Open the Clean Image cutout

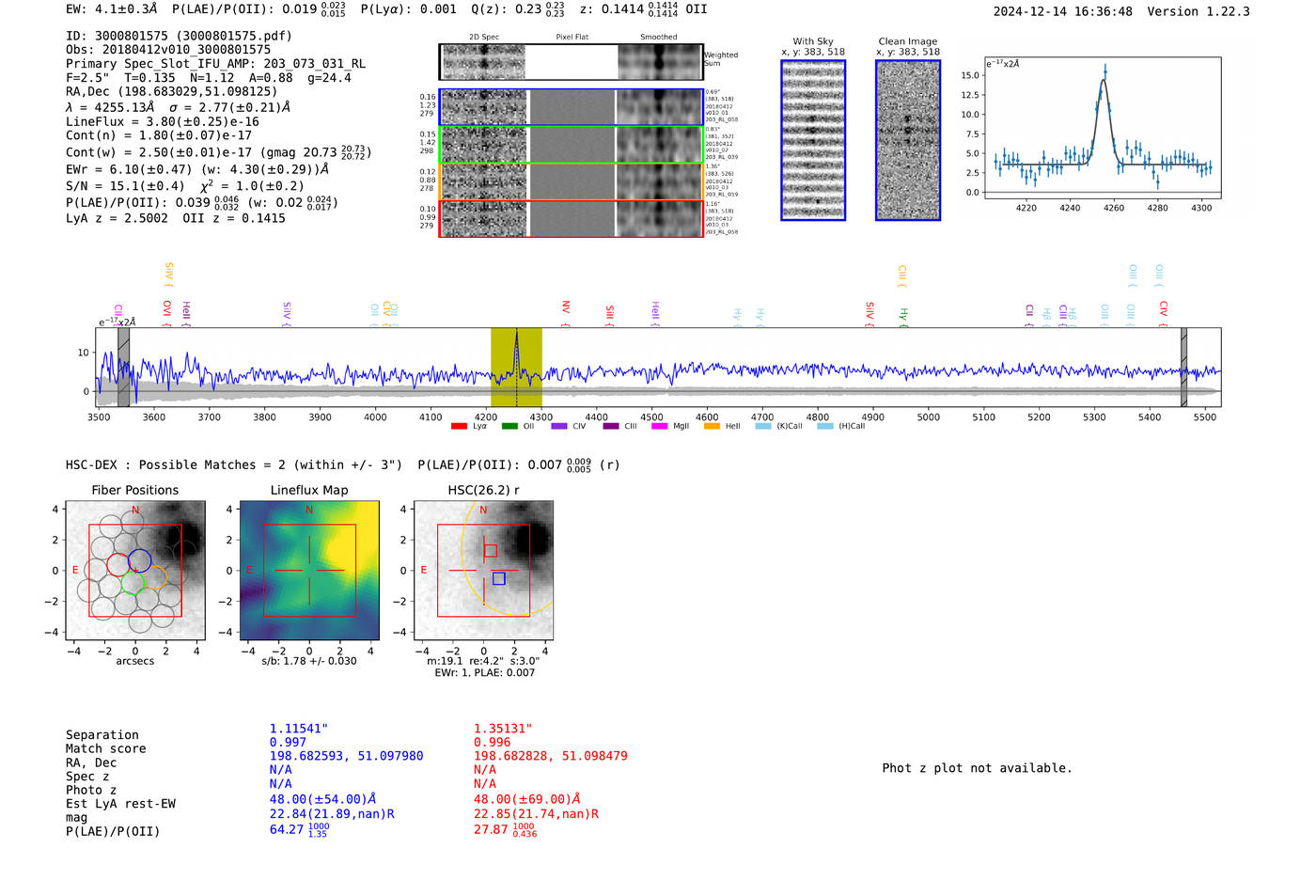[908, 140]
